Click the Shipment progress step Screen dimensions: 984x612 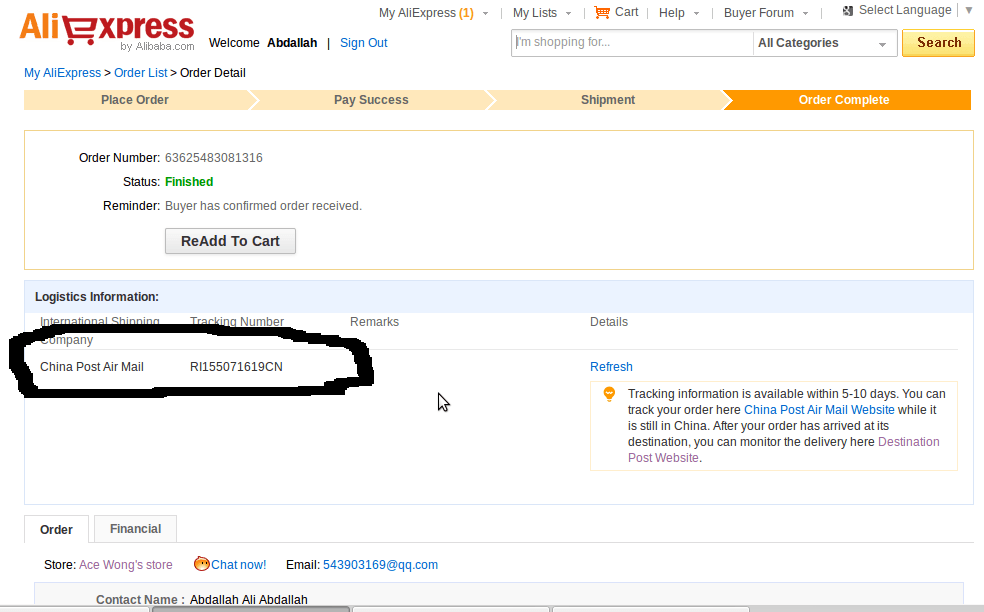(x=607, y=100)
